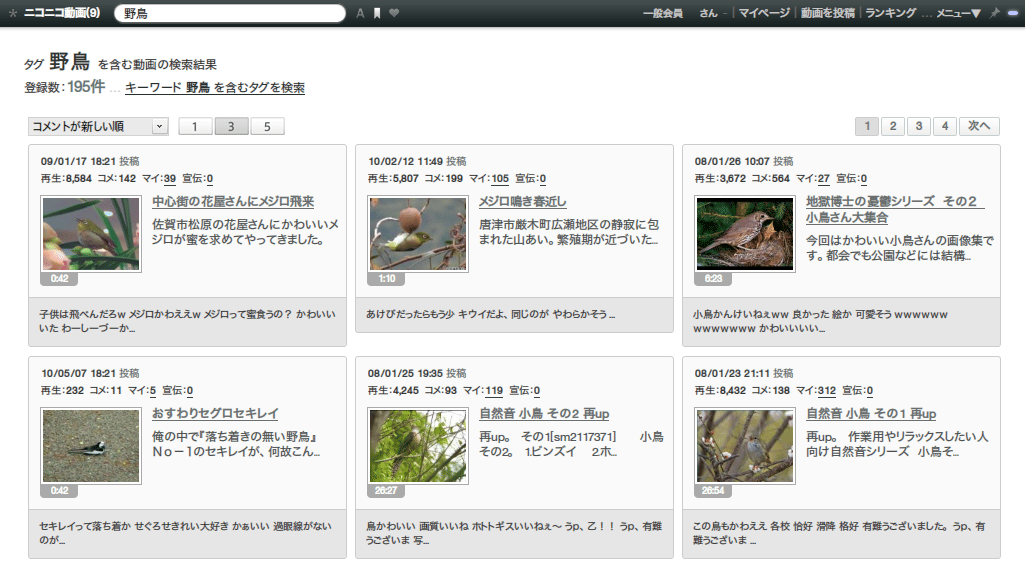Expand the メニュー▼ dropdown
This screenshot has width=1025, height=567.
[x=958, y=13]
